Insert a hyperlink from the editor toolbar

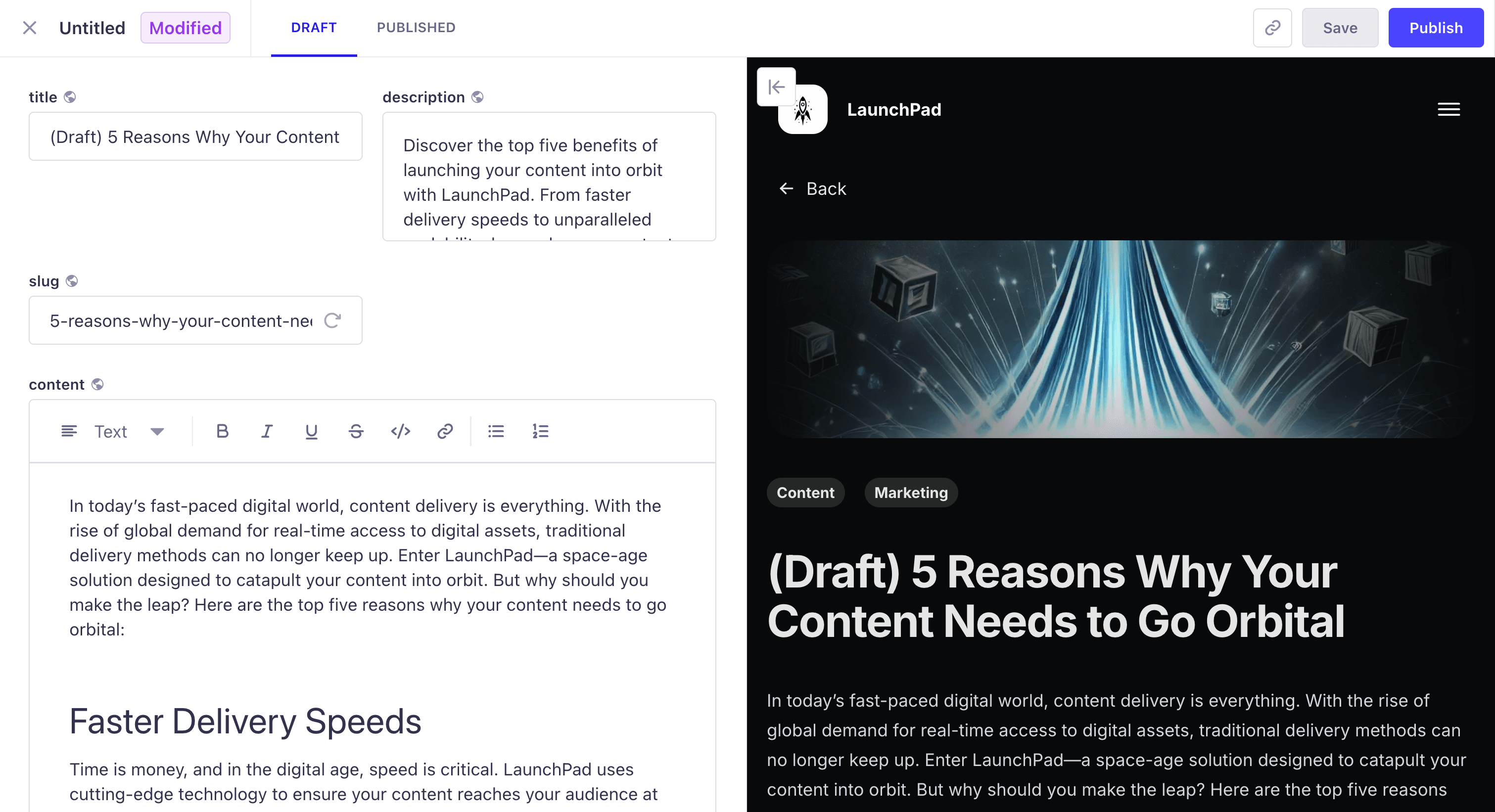445,432
